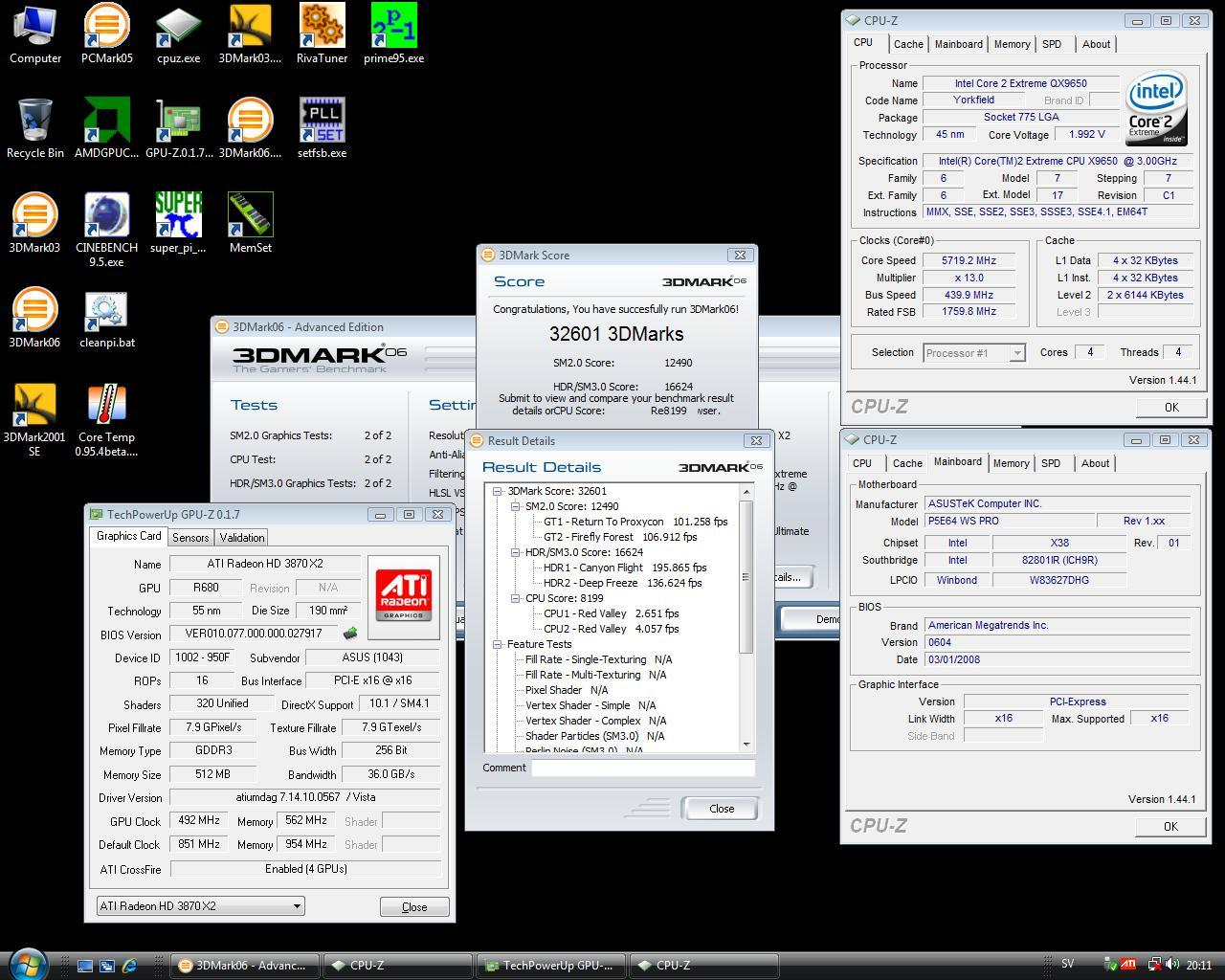Open the 3DMark2001 SE desktop shortcut
The width and height of the screenshot is (1225, 980).
[x=34, y=419]
